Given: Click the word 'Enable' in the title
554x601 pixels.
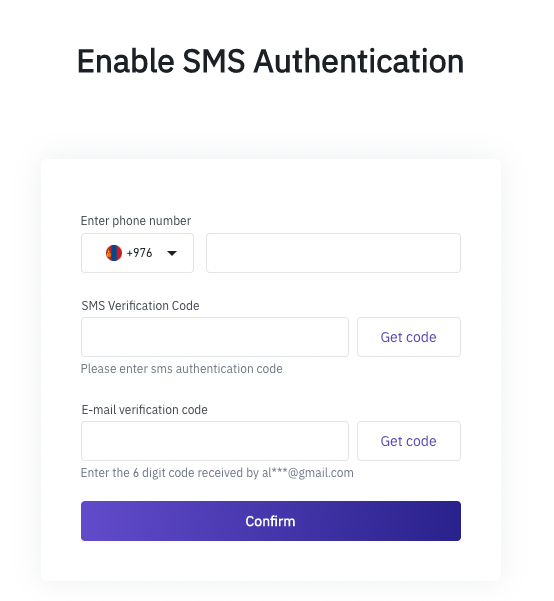Looking at the screenshot, I should click(126, 61).
